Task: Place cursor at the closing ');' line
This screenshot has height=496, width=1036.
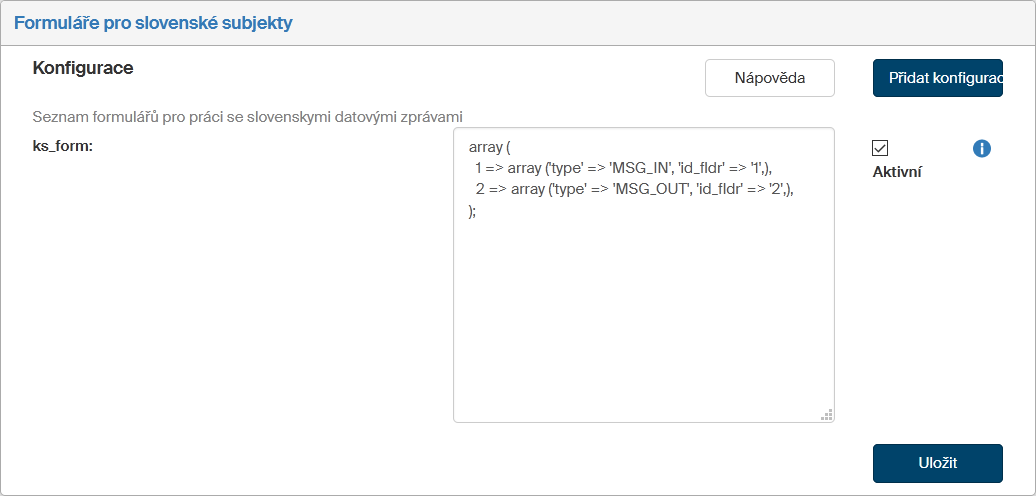Action: [473, 210]
